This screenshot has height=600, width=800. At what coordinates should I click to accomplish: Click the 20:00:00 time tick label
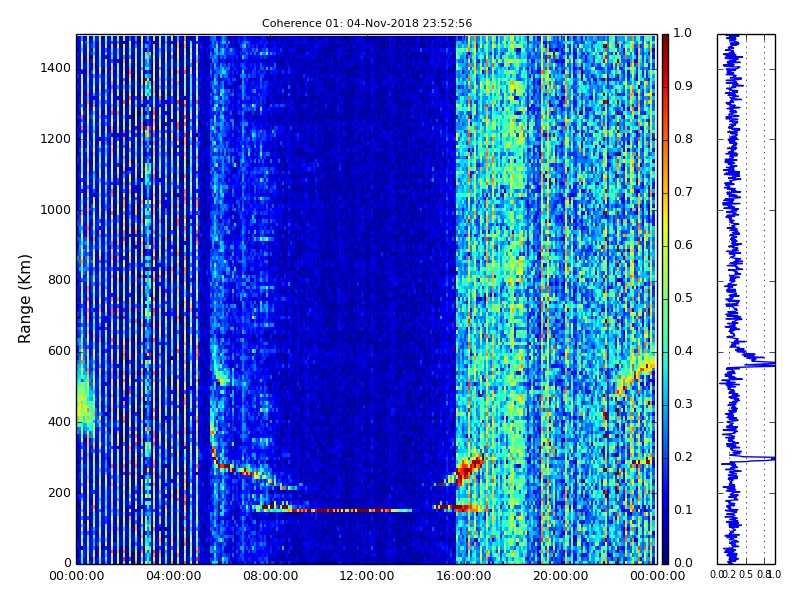click(561, 576)
